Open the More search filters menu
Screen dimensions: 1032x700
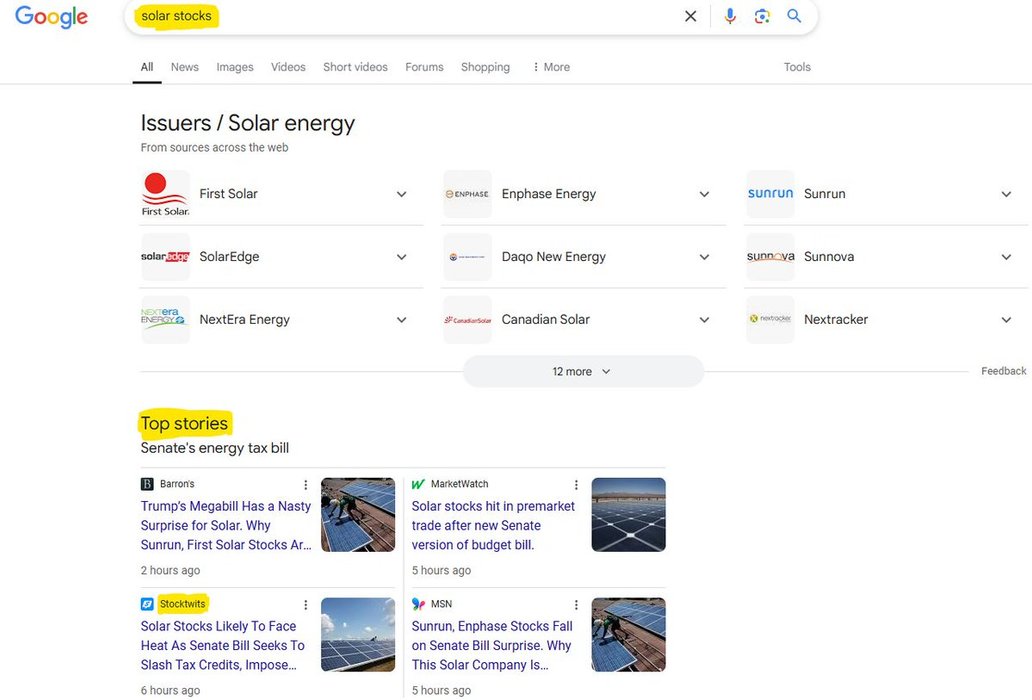pos(551,67)
